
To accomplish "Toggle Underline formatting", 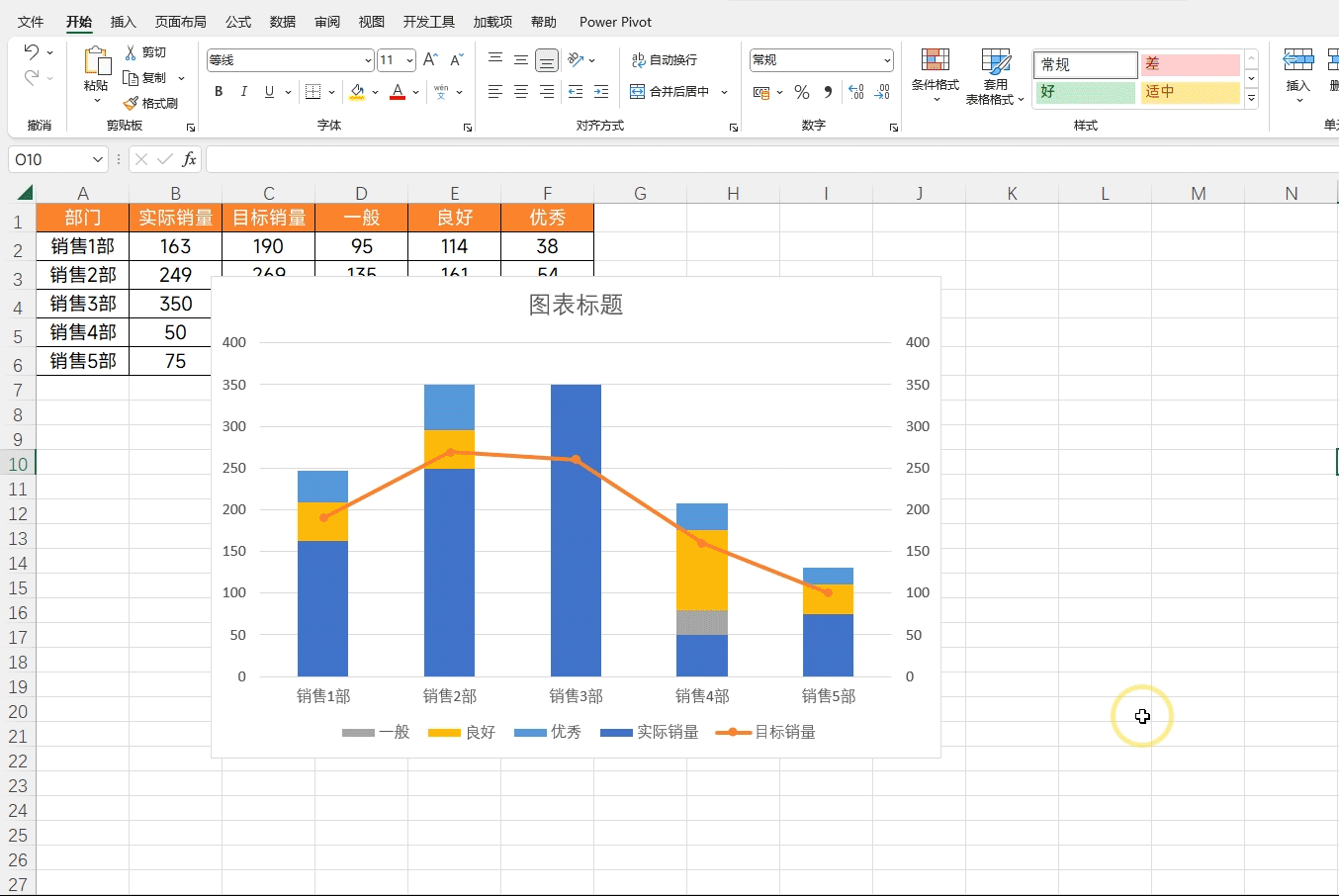I will (x=269, y=92).
